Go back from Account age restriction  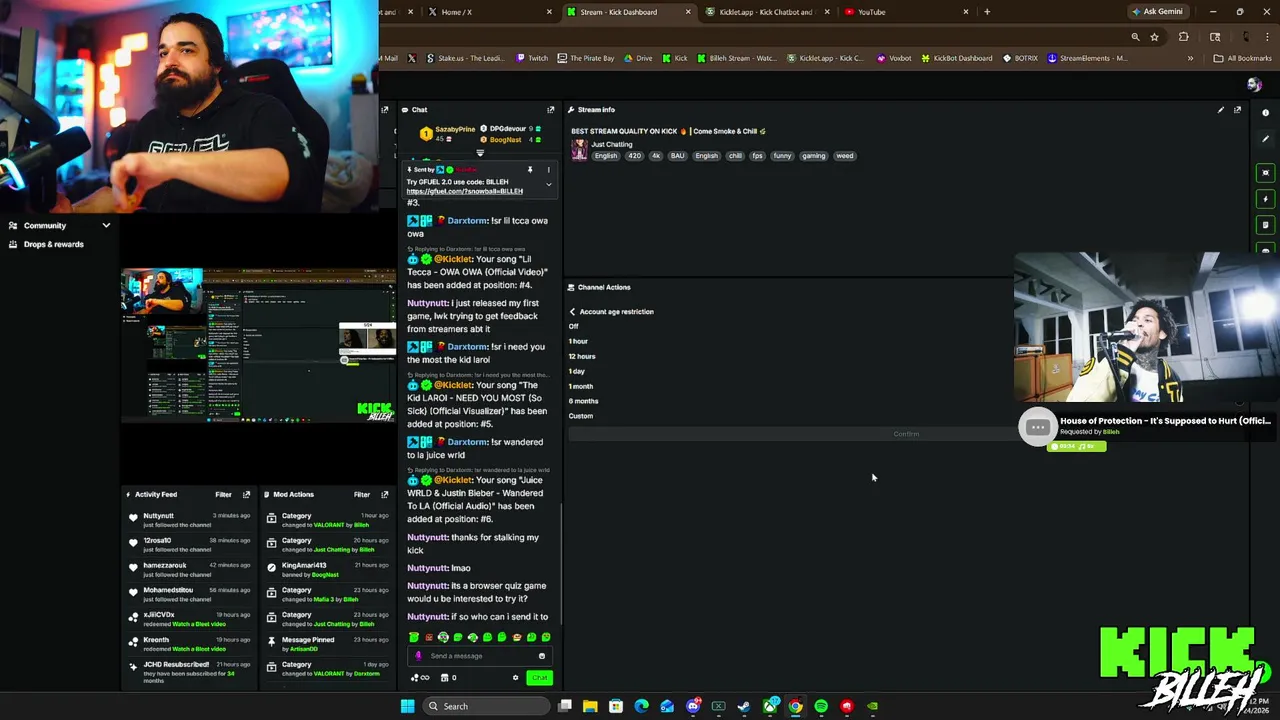coord(572,312)
